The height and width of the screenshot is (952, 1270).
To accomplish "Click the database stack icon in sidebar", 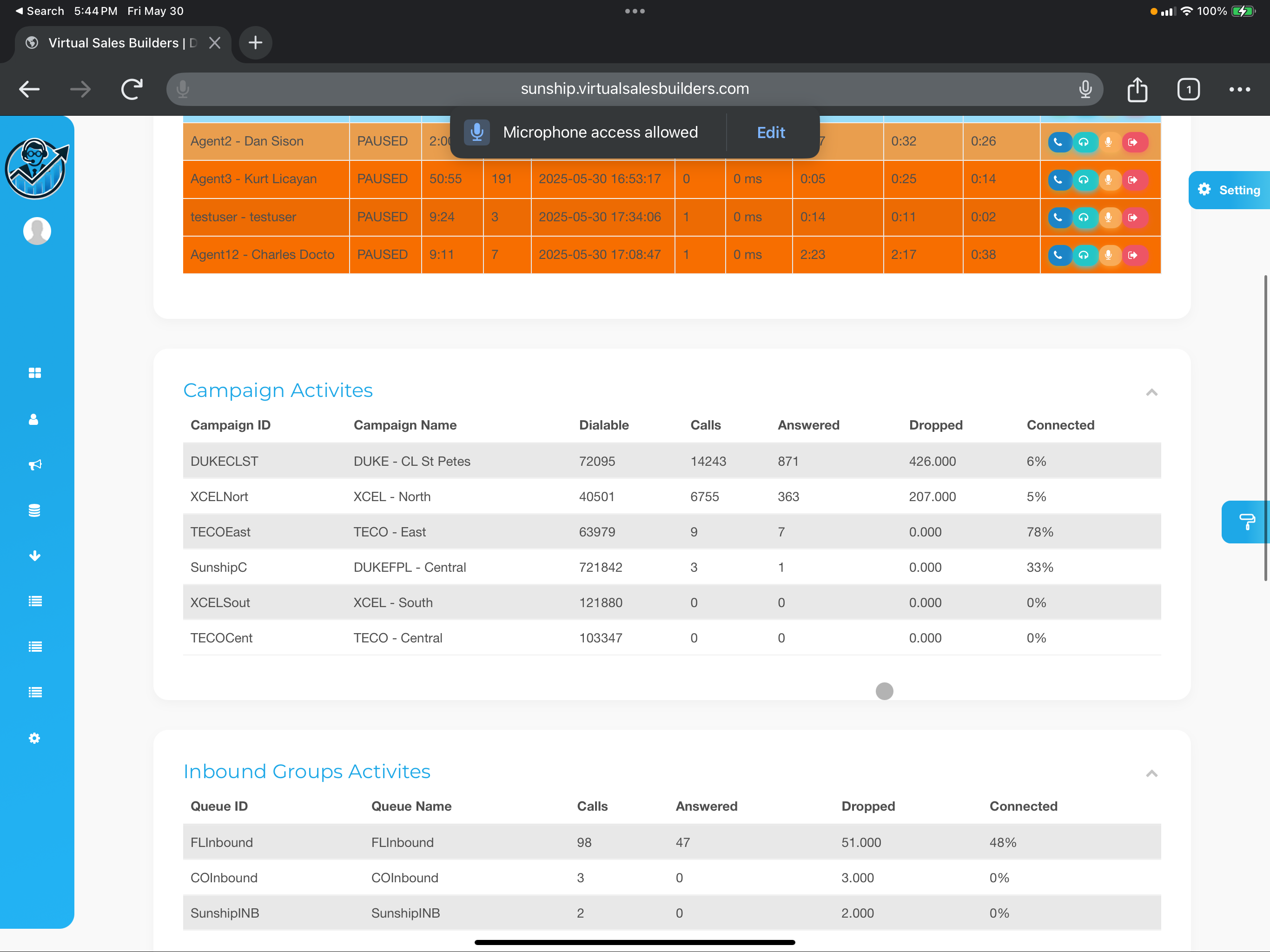I will click(x=35, y=510).
